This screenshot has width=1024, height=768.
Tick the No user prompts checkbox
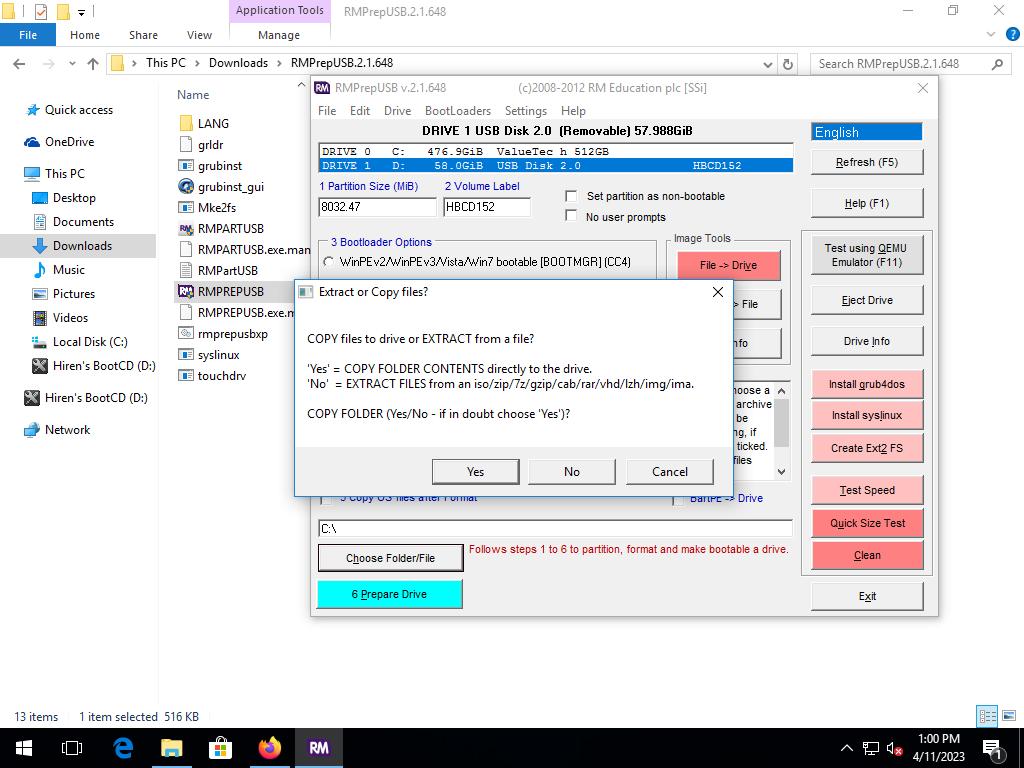click(571, 216)
